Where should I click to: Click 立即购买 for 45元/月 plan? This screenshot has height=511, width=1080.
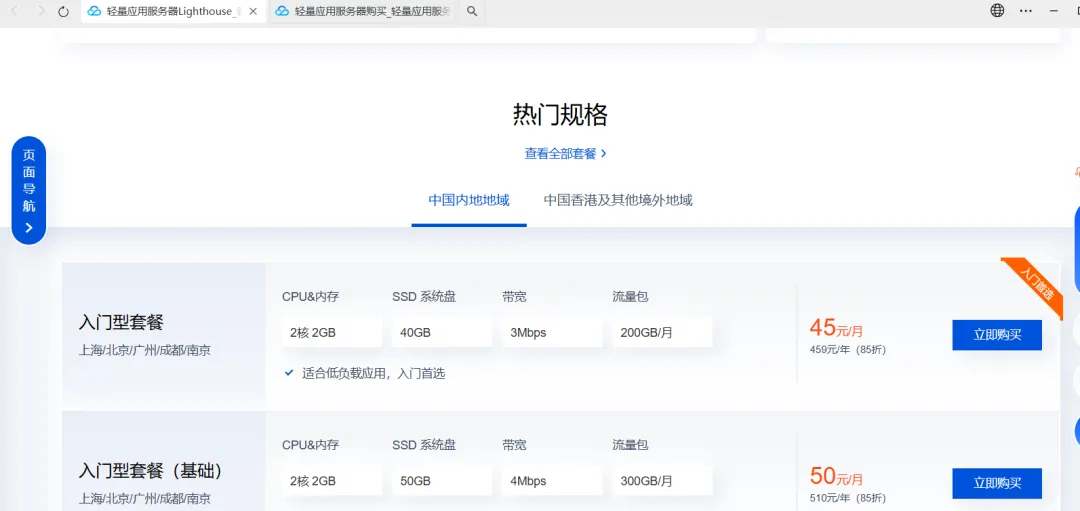(x=997, y=335)
